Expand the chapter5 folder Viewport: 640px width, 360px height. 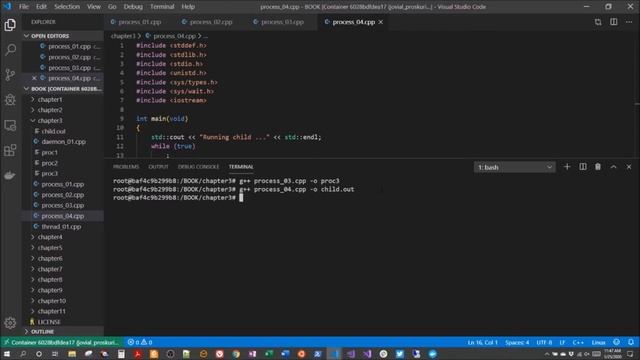click(50, 248)
